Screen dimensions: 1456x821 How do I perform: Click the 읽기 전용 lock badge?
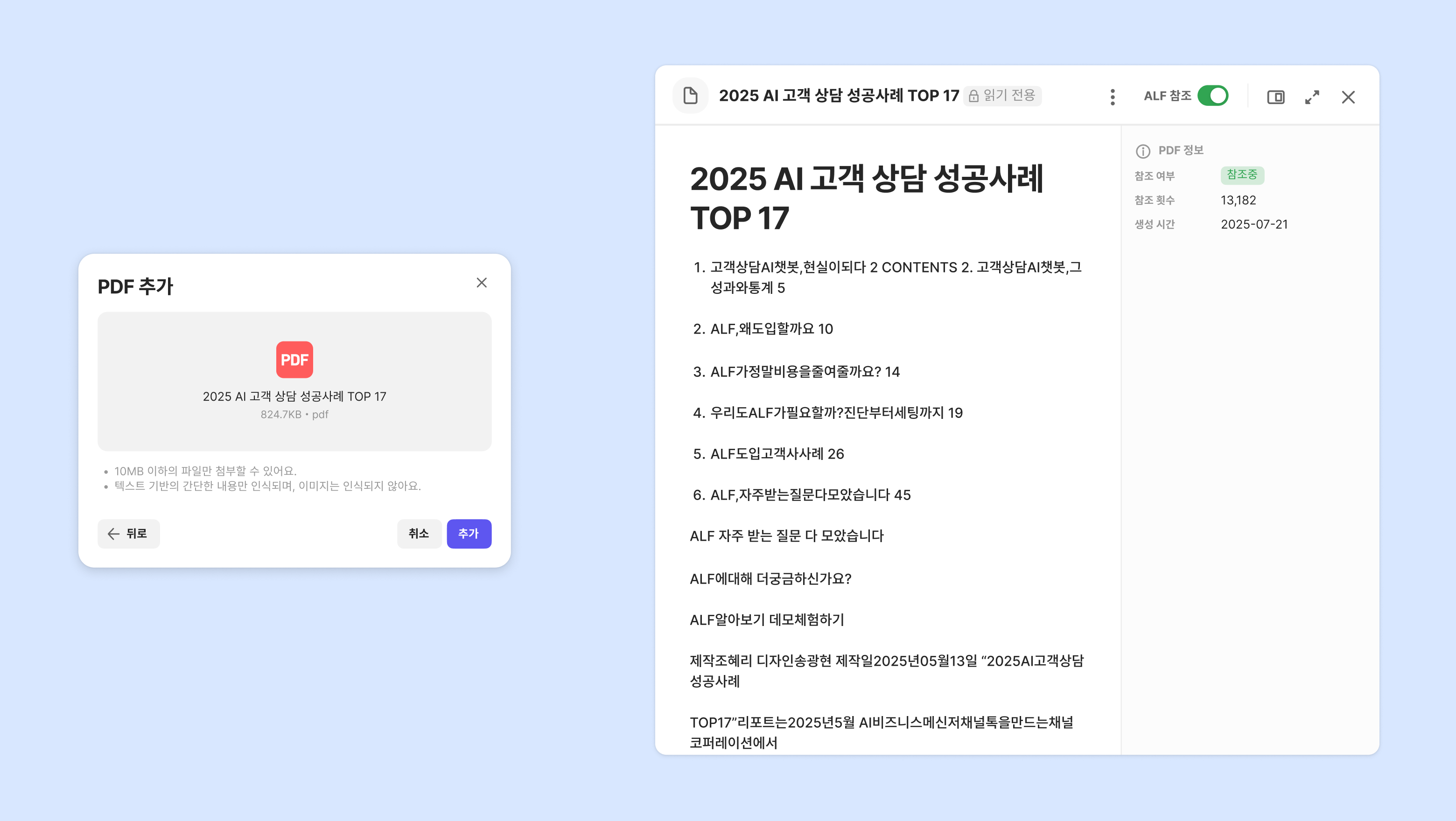click(x=1002, y=96)
